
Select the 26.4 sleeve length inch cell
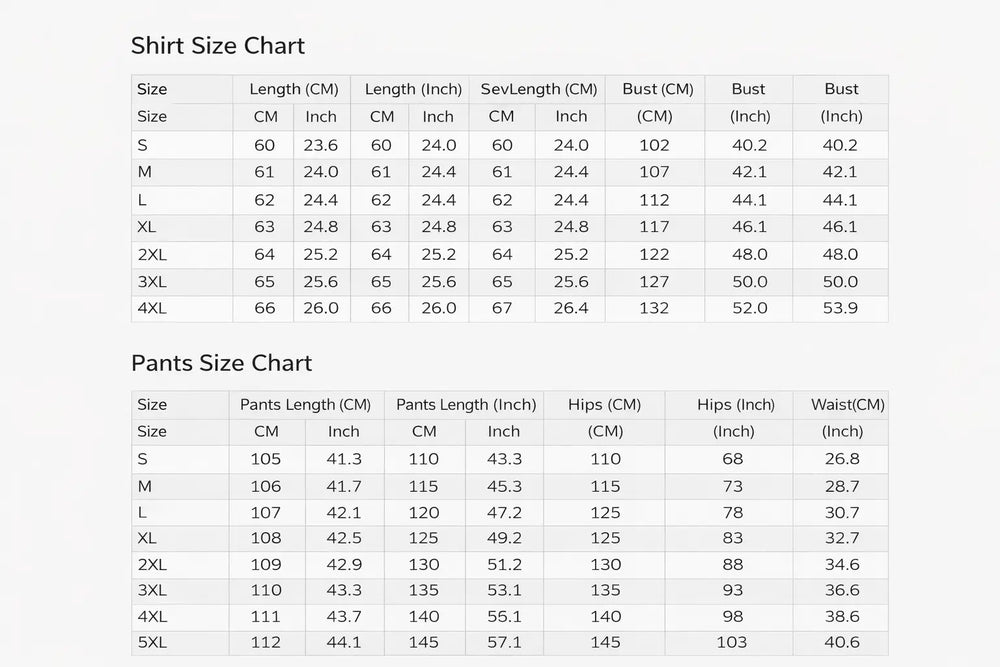pyautogui.click(x=571, y=308)
